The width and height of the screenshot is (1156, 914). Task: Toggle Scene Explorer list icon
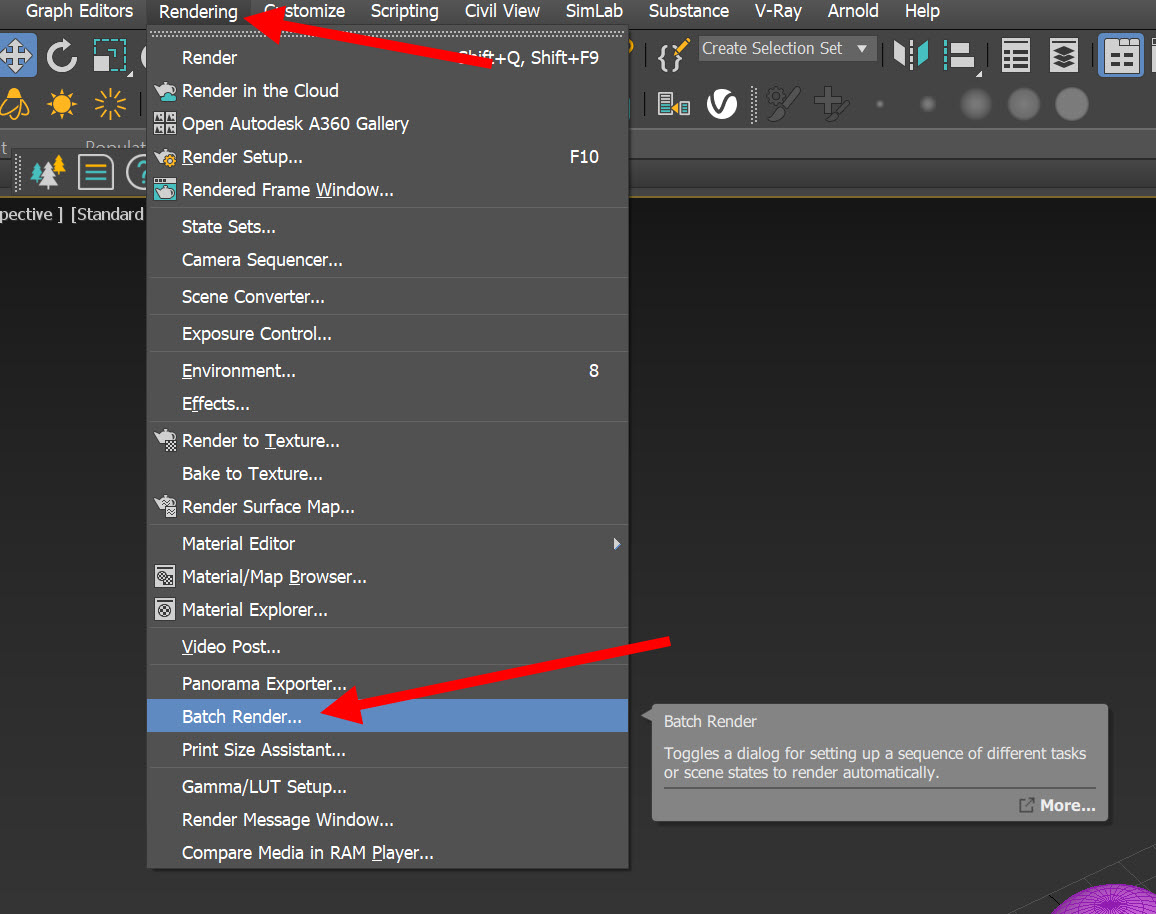click(x=1016, y=56)
